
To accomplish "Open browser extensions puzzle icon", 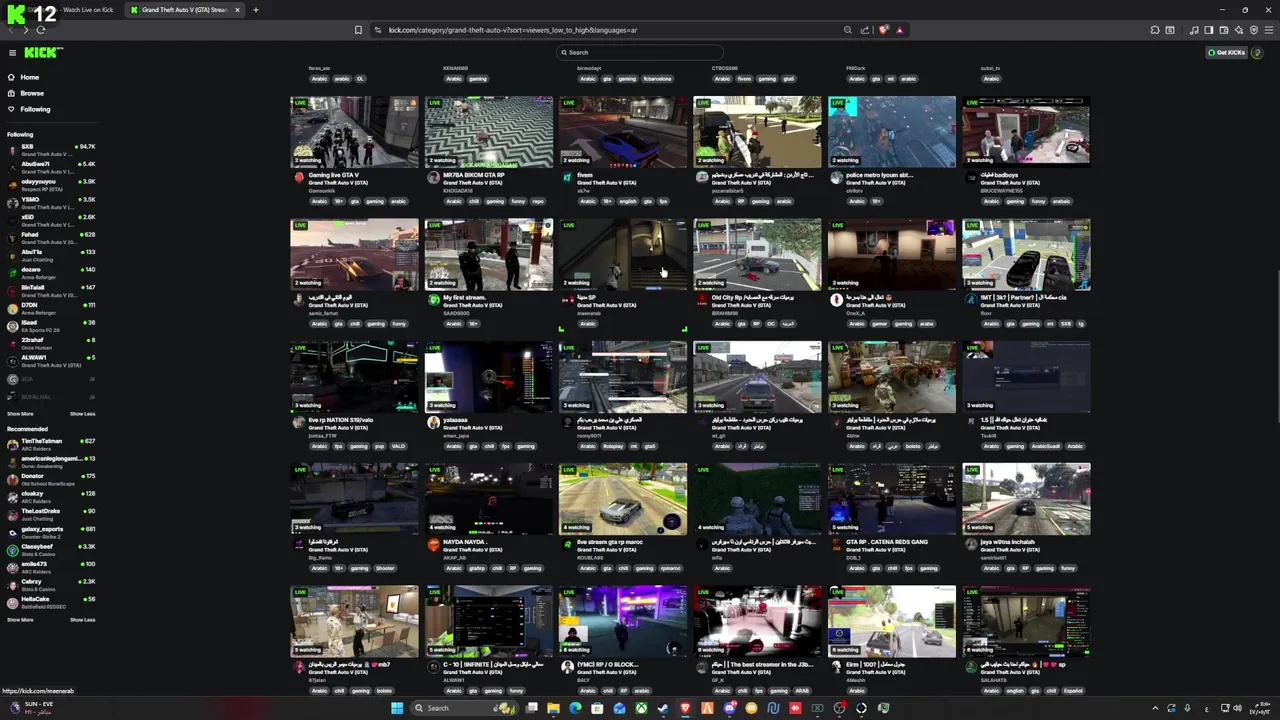I will (x=1154, y=30).
